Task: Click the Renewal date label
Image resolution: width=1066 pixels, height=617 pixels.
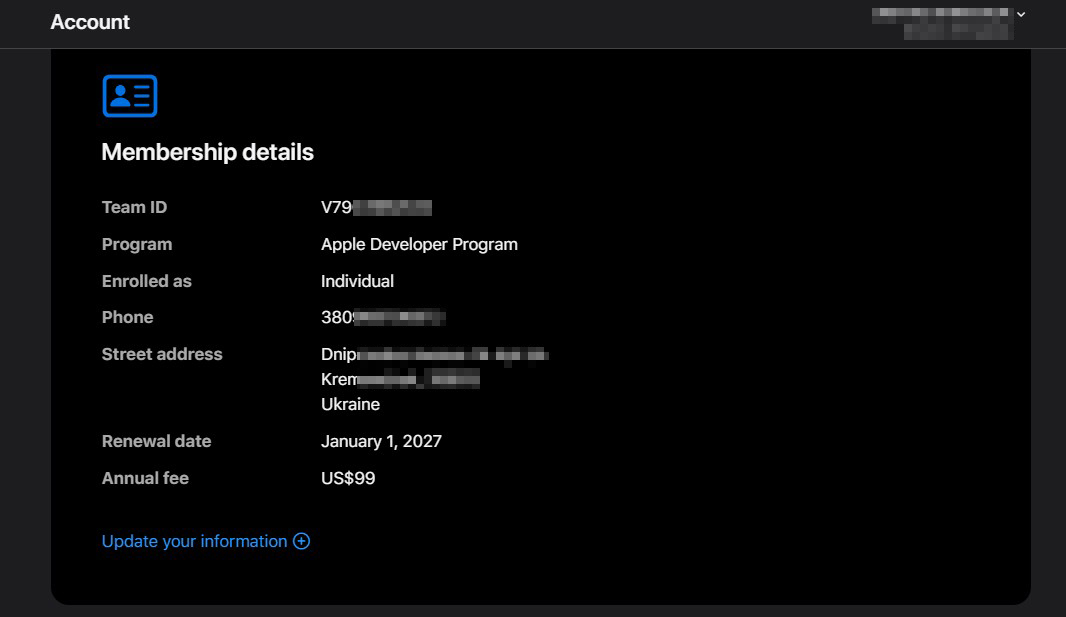Action: pyautogui.click(x=156, y=441)
